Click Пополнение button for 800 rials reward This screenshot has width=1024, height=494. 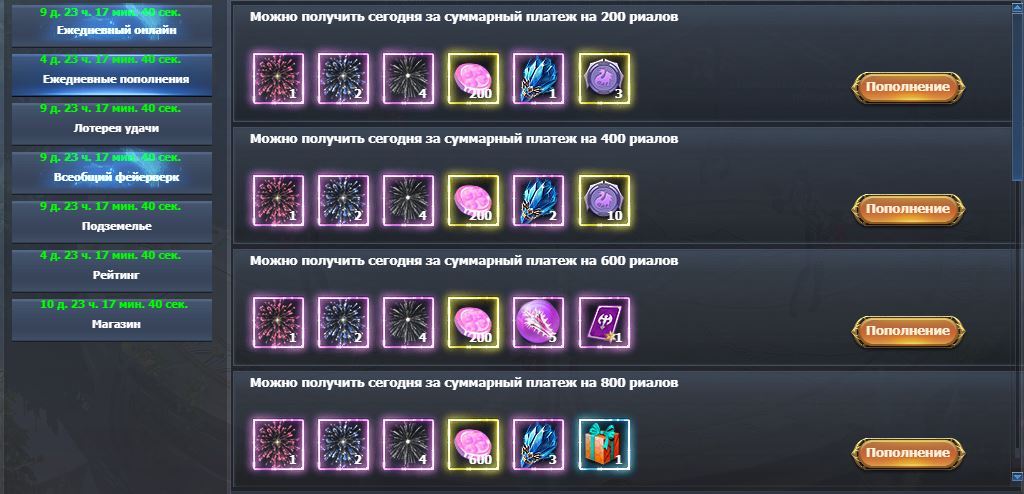[908, 453]
